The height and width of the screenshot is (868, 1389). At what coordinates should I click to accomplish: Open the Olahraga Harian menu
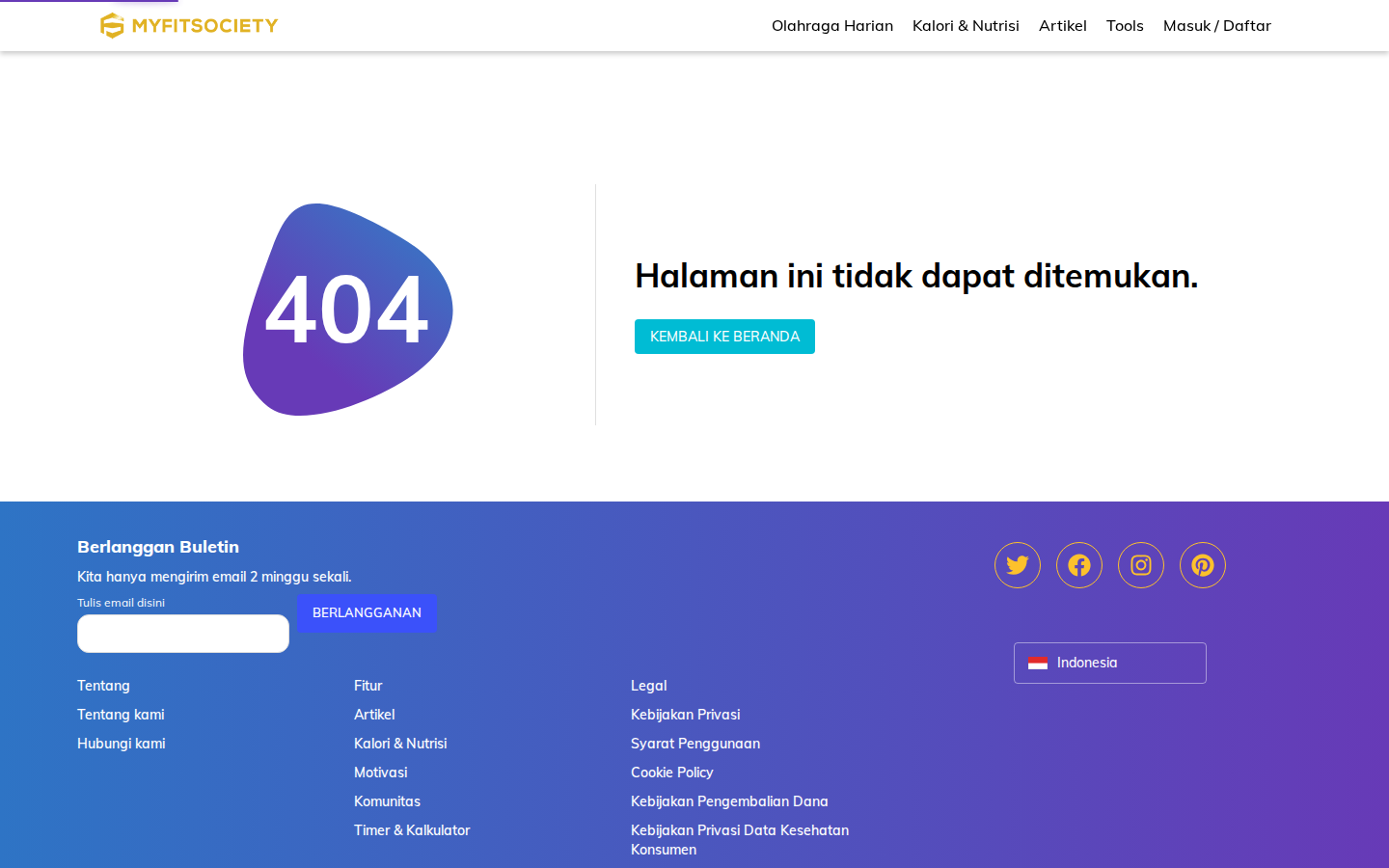pos(832,26)
